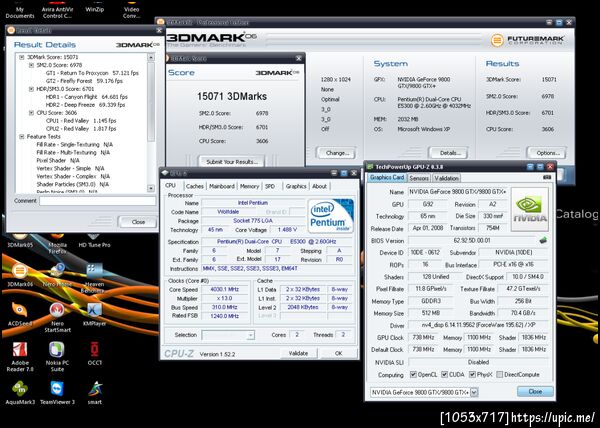600x428 pixels.
Task: Toggle the PhysX checkbox in GPU-Z
Action: pyautogui.click(x=472, y=374)
